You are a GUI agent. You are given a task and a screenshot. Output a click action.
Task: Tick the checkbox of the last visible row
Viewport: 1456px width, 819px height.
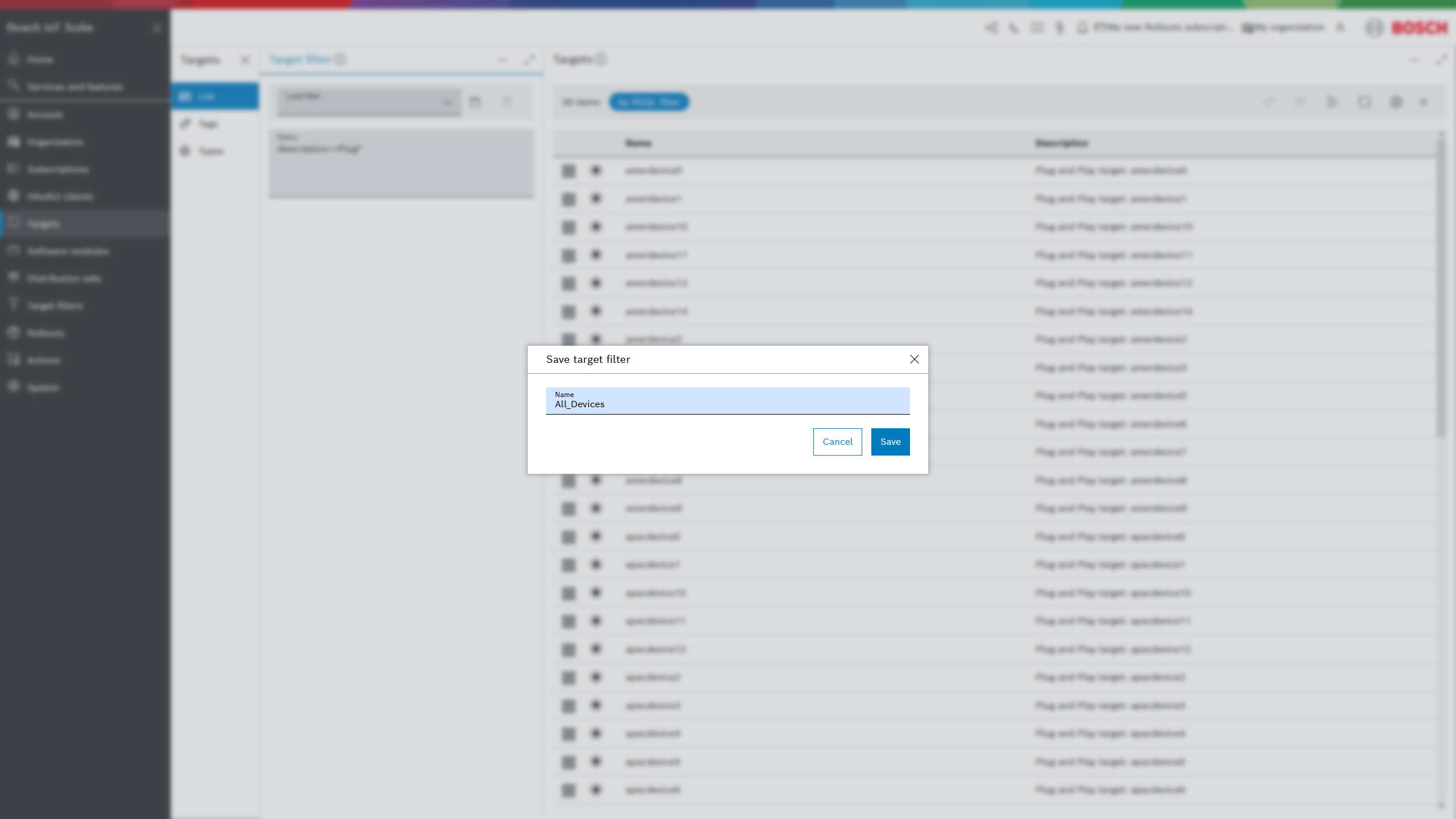568,790
